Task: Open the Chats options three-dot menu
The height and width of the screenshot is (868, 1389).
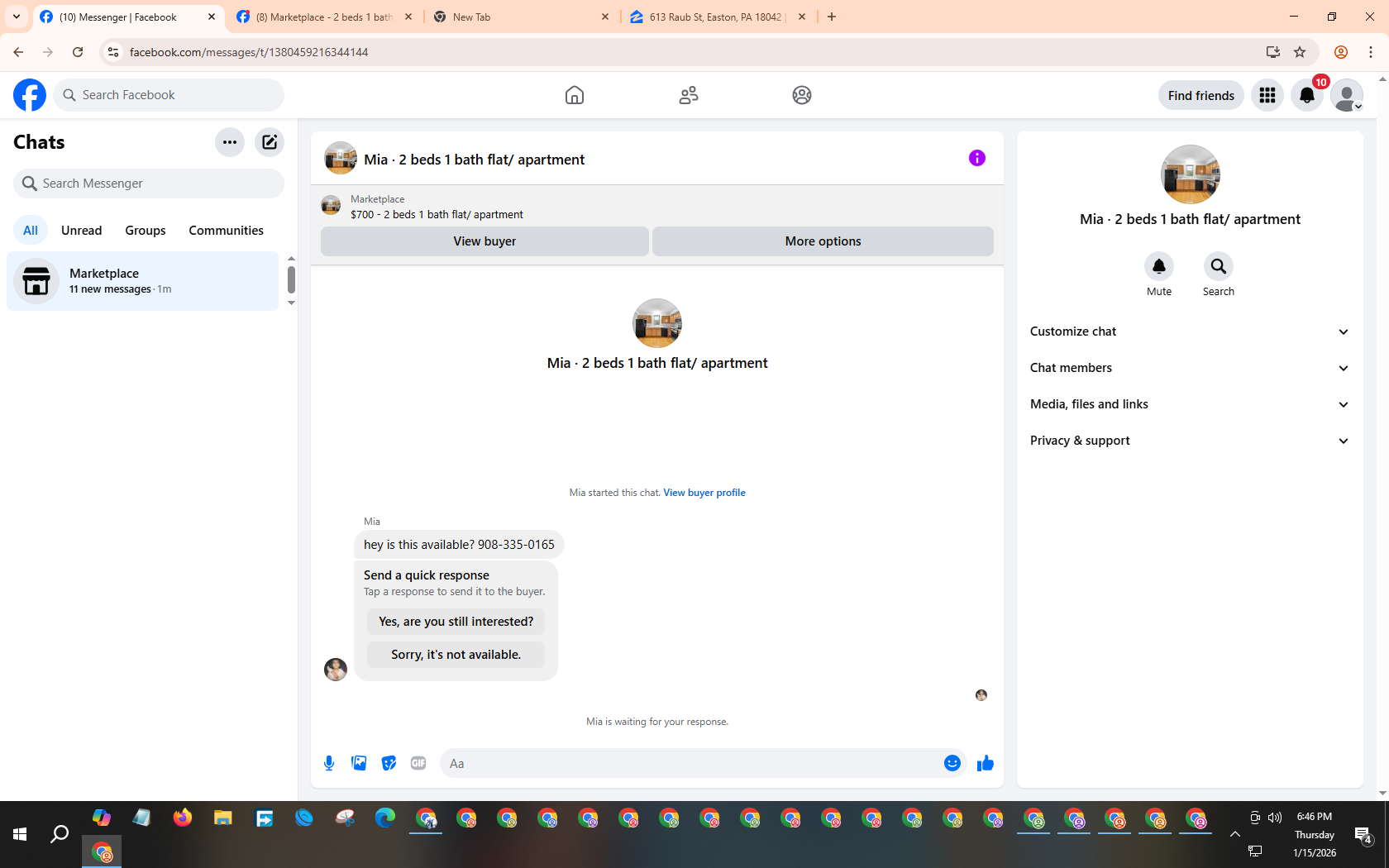Action: (x=230, y=142)
